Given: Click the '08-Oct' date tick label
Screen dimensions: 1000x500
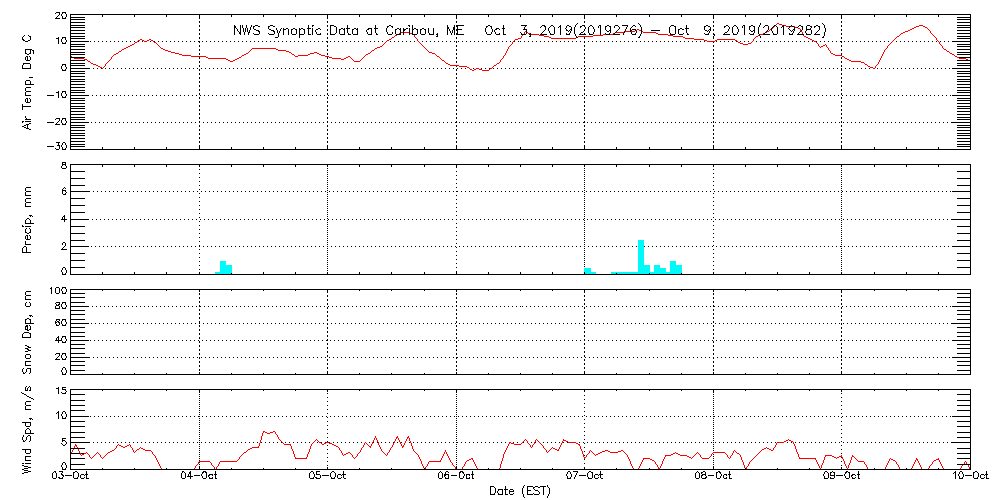Looking at the screenshot, I should (714, 477).
